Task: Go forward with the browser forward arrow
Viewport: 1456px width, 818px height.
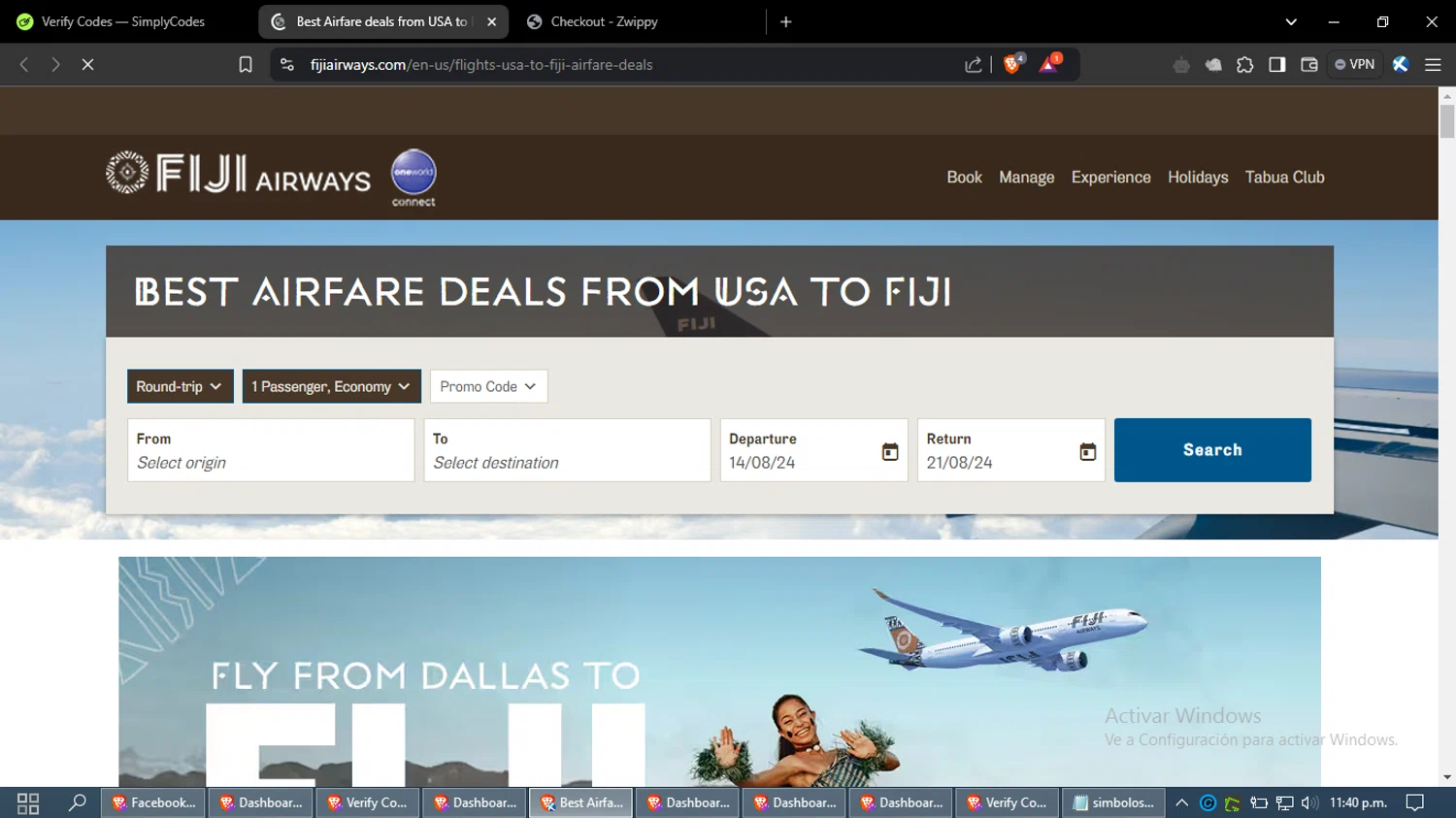Action: 55,64
